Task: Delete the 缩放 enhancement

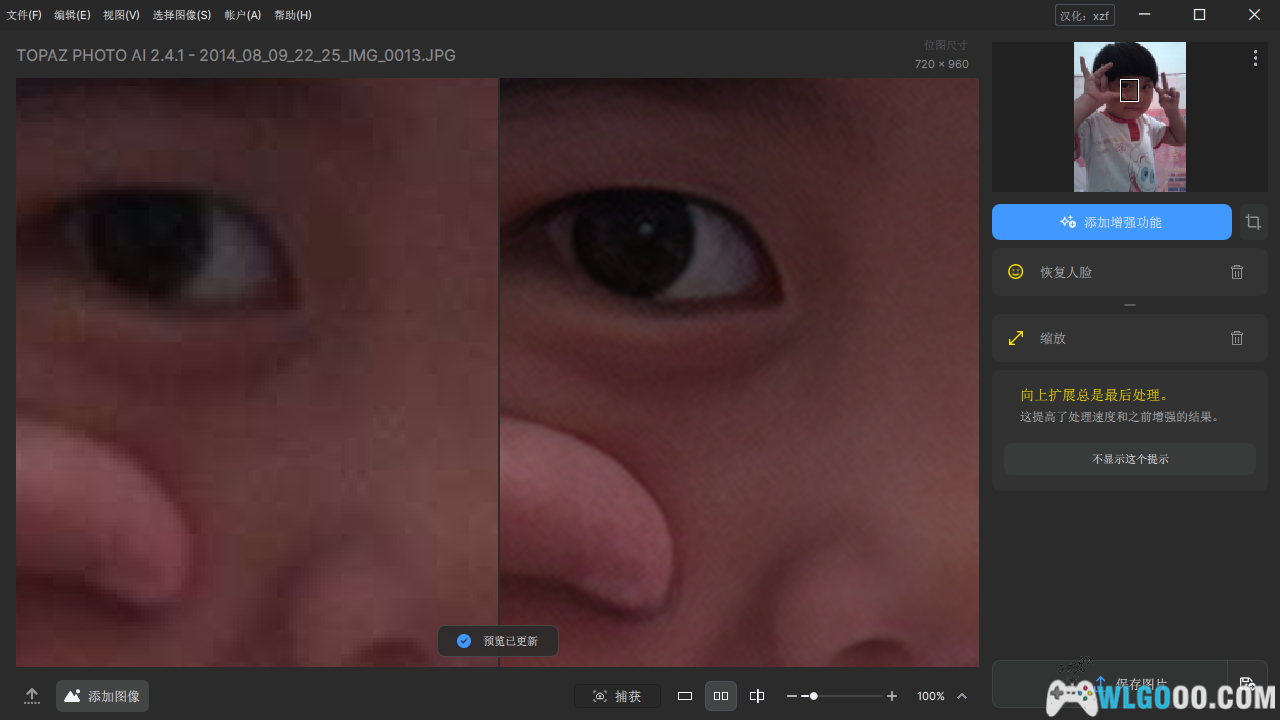Action: click(1237, 338)
